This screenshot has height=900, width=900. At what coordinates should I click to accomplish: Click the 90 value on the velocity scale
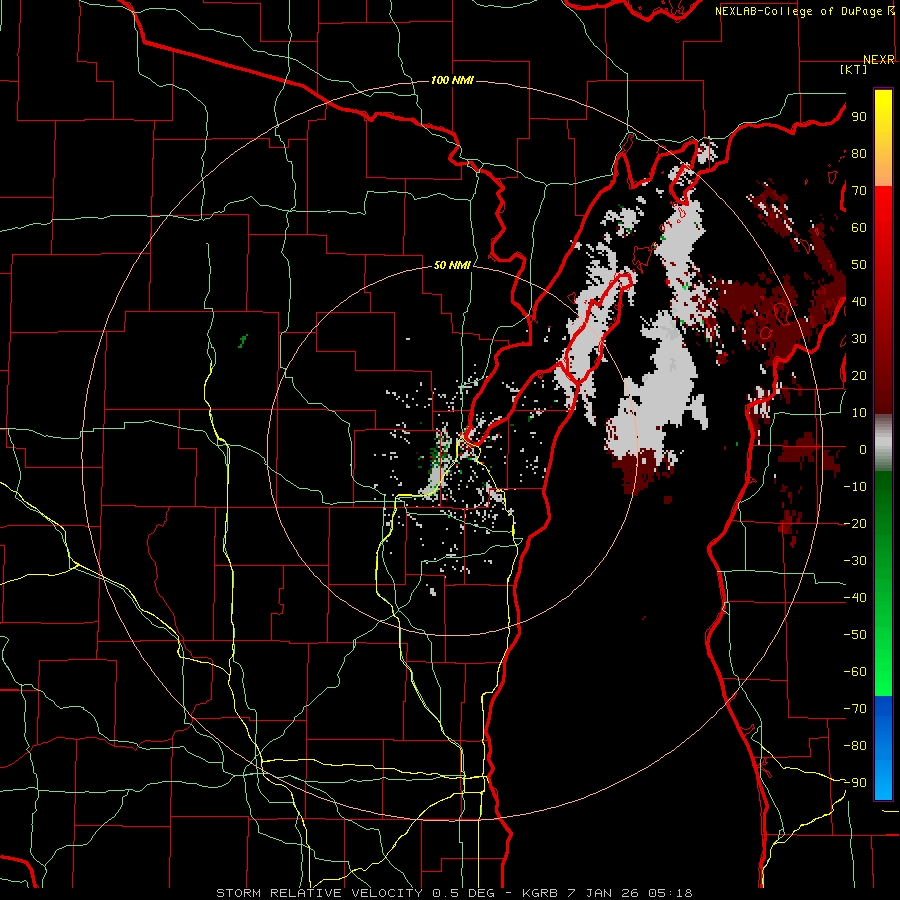coord(859,117)
